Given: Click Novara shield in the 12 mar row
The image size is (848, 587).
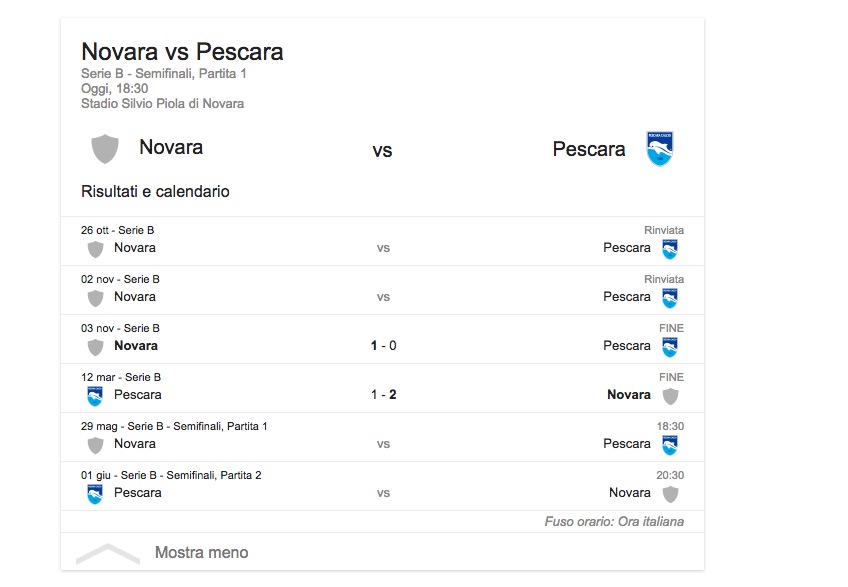Looking at the screenshot, I should coord(670,396).
